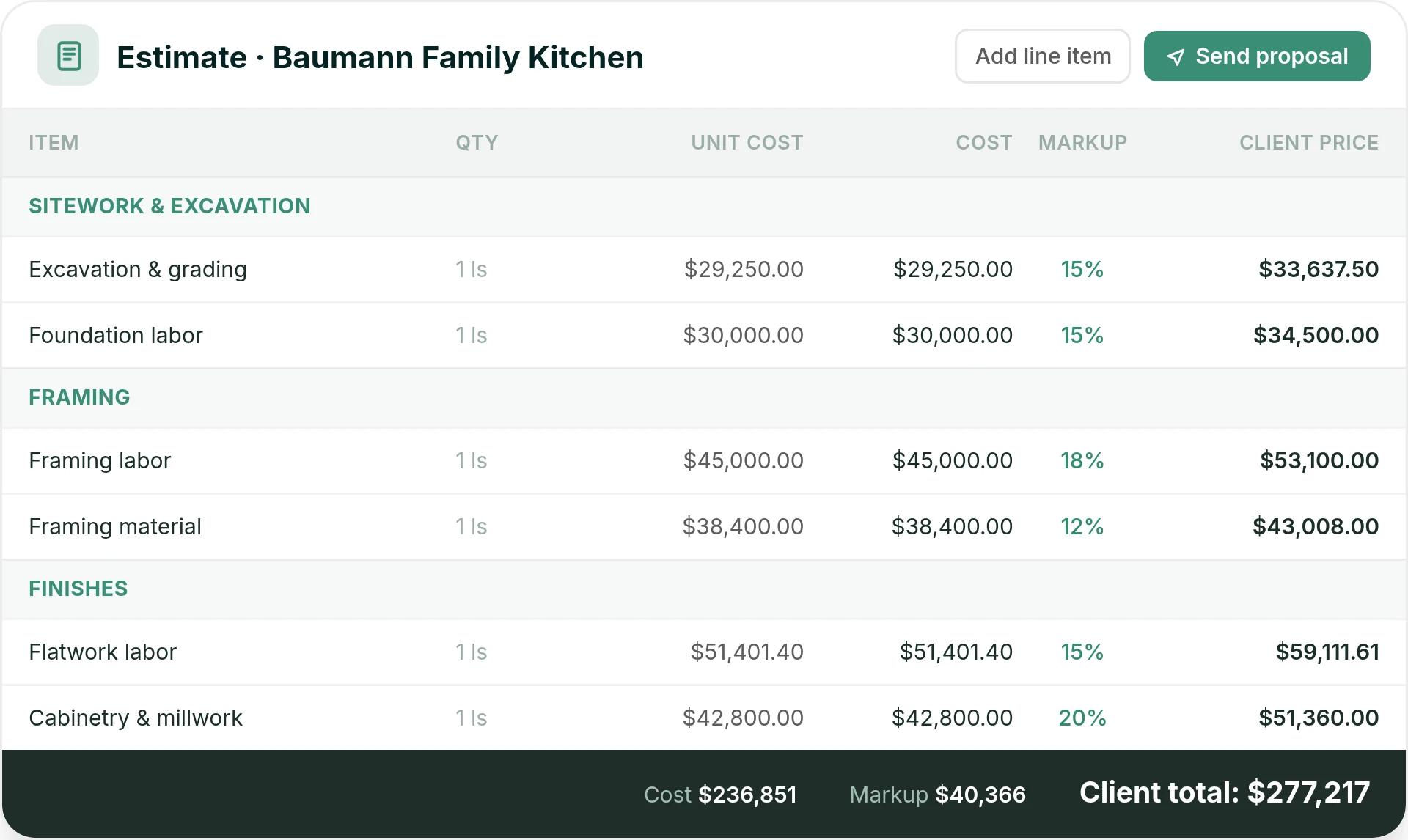This screenshot has width=1408, height=840.
Task: Select the Sitework & Excavation section header
Action: pos(704,206)
